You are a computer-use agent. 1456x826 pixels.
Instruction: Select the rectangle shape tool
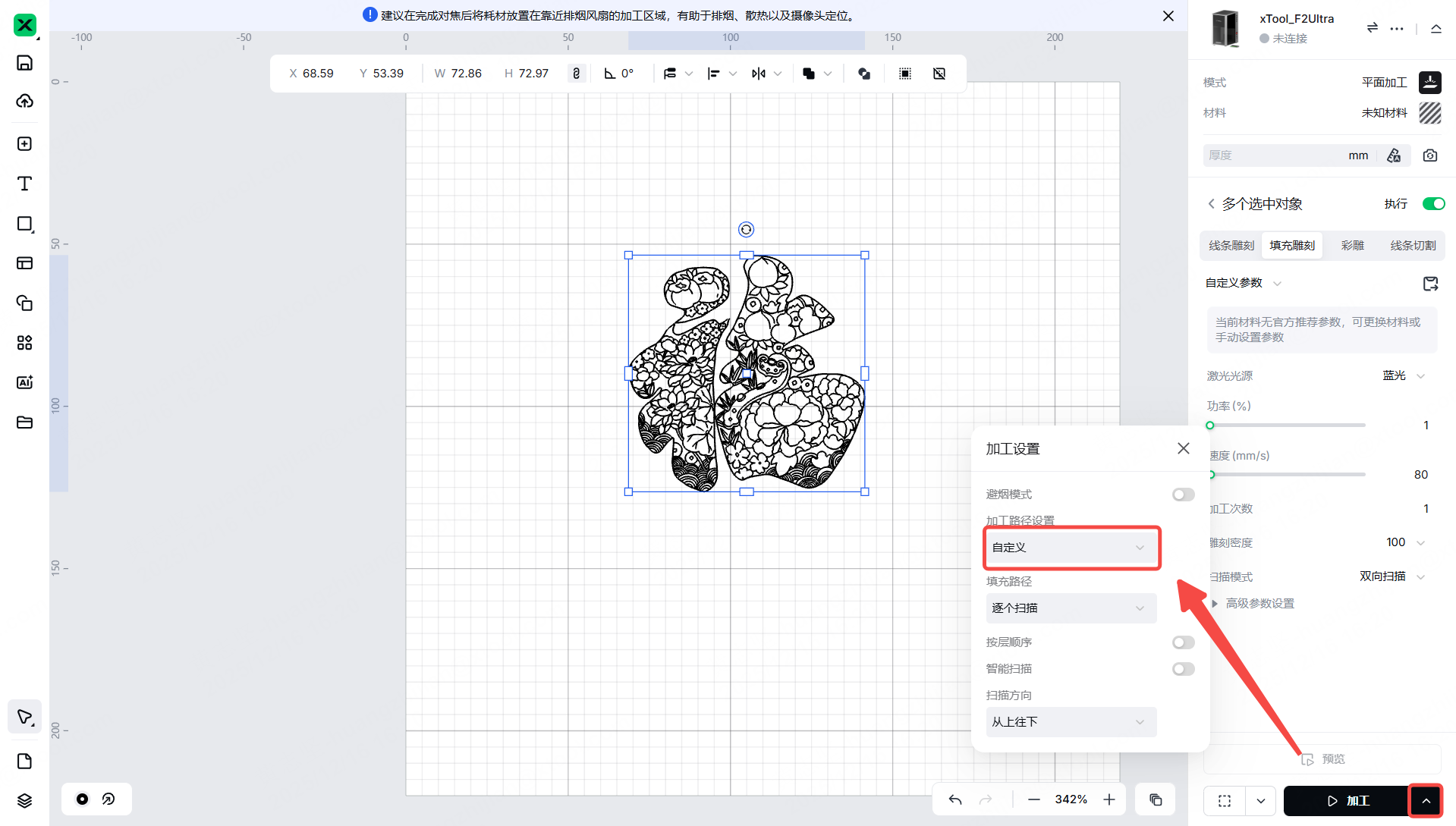(x=24, y=224)
